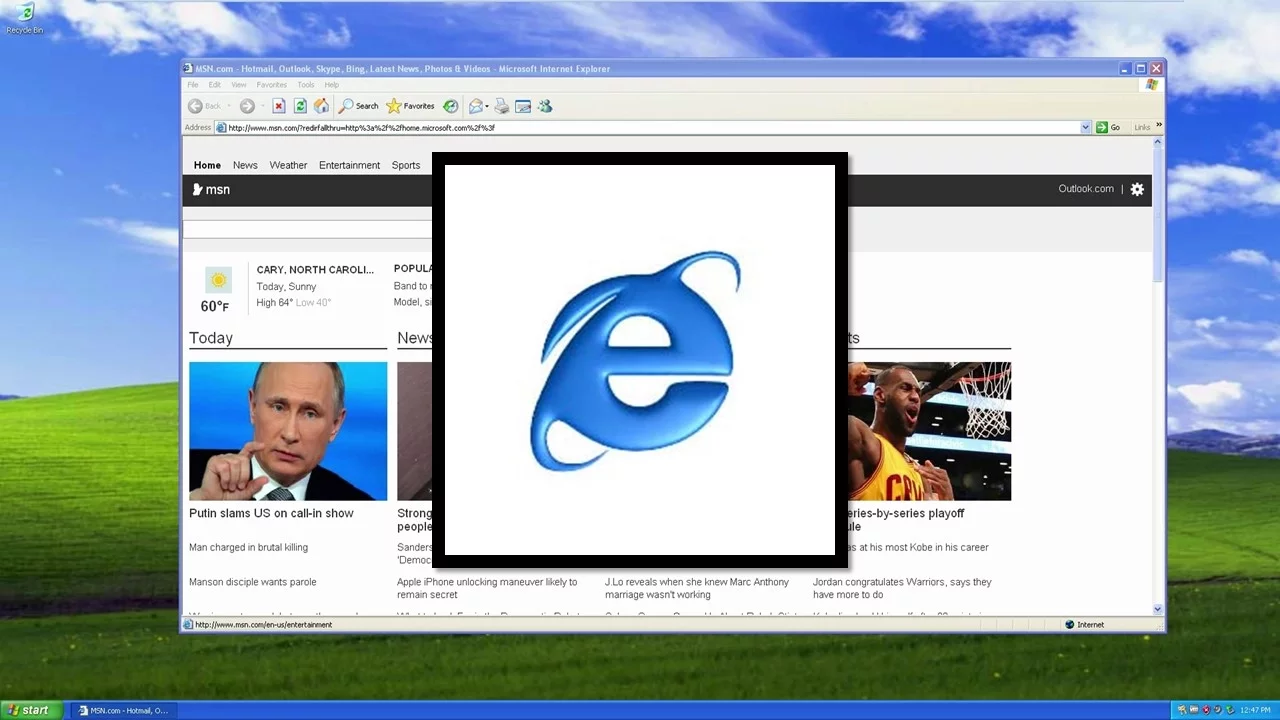Image resolution: width=1280 pixels, height=720 pixels.
Task: Open 'Apple iPhone unlocking maneuver' story
Action: [x=487, y=588]
